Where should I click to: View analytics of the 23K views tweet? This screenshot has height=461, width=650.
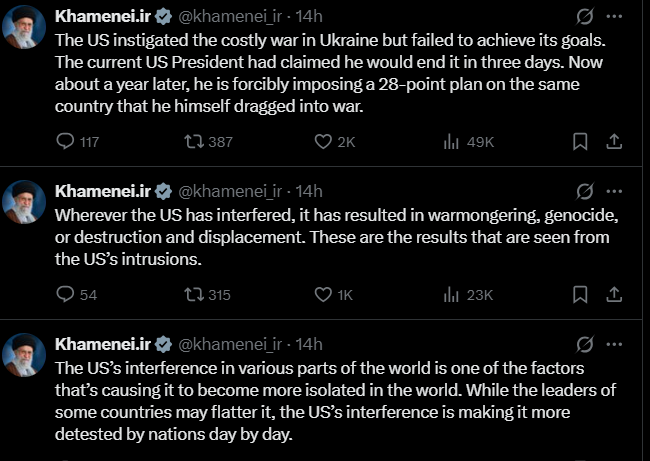tap(451, 294)
